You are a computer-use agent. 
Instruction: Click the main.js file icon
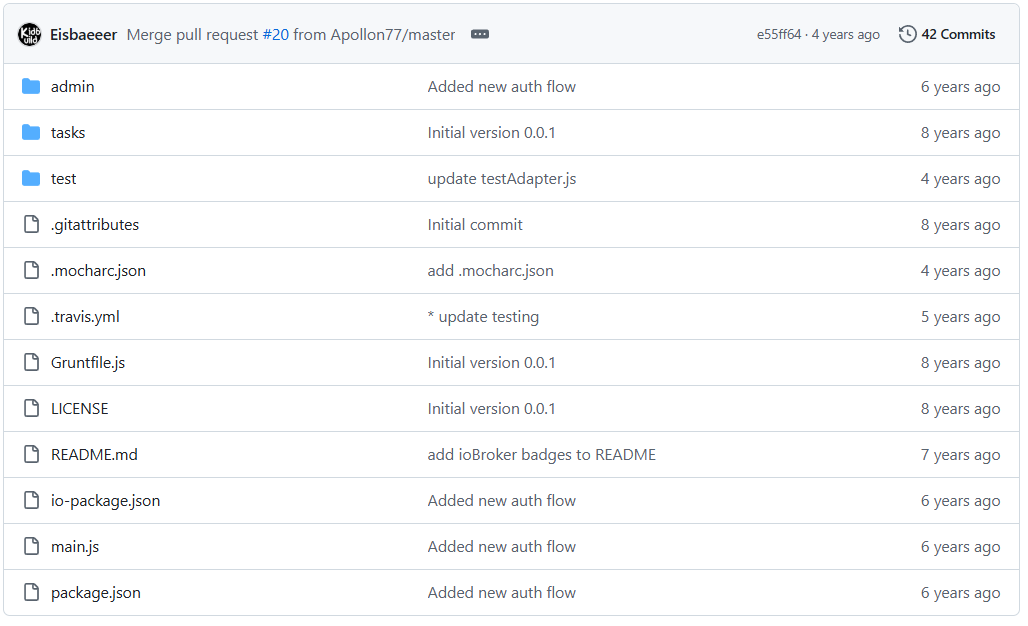(x=31, y=547)
